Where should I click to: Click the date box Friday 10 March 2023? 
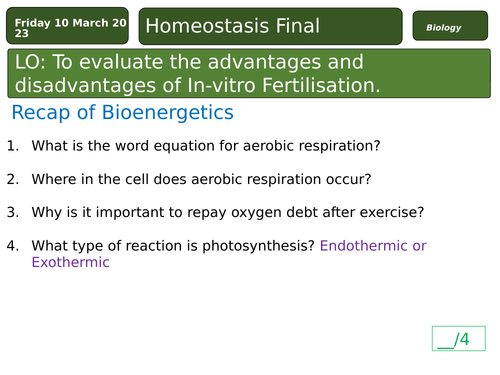click(67, 26)
